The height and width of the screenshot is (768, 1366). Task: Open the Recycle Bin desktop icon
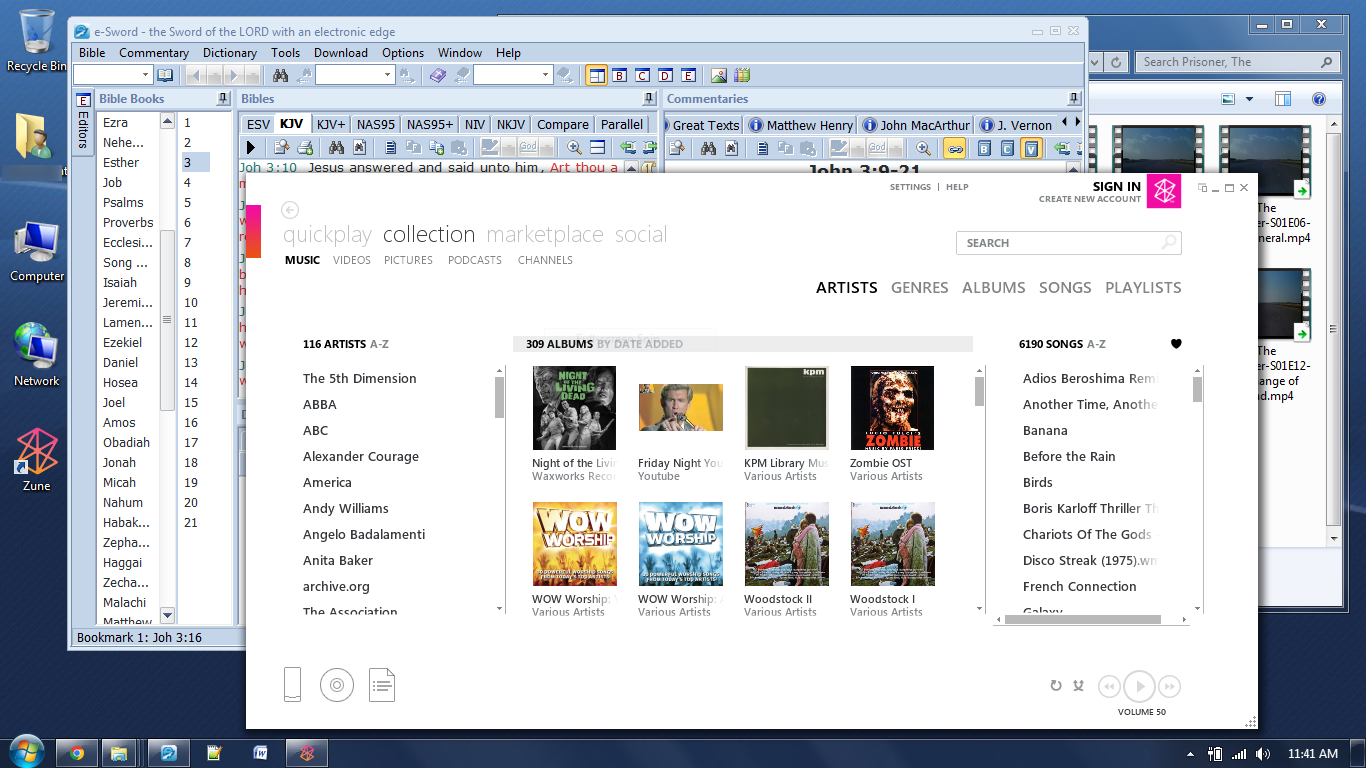[x=37, y=41]
